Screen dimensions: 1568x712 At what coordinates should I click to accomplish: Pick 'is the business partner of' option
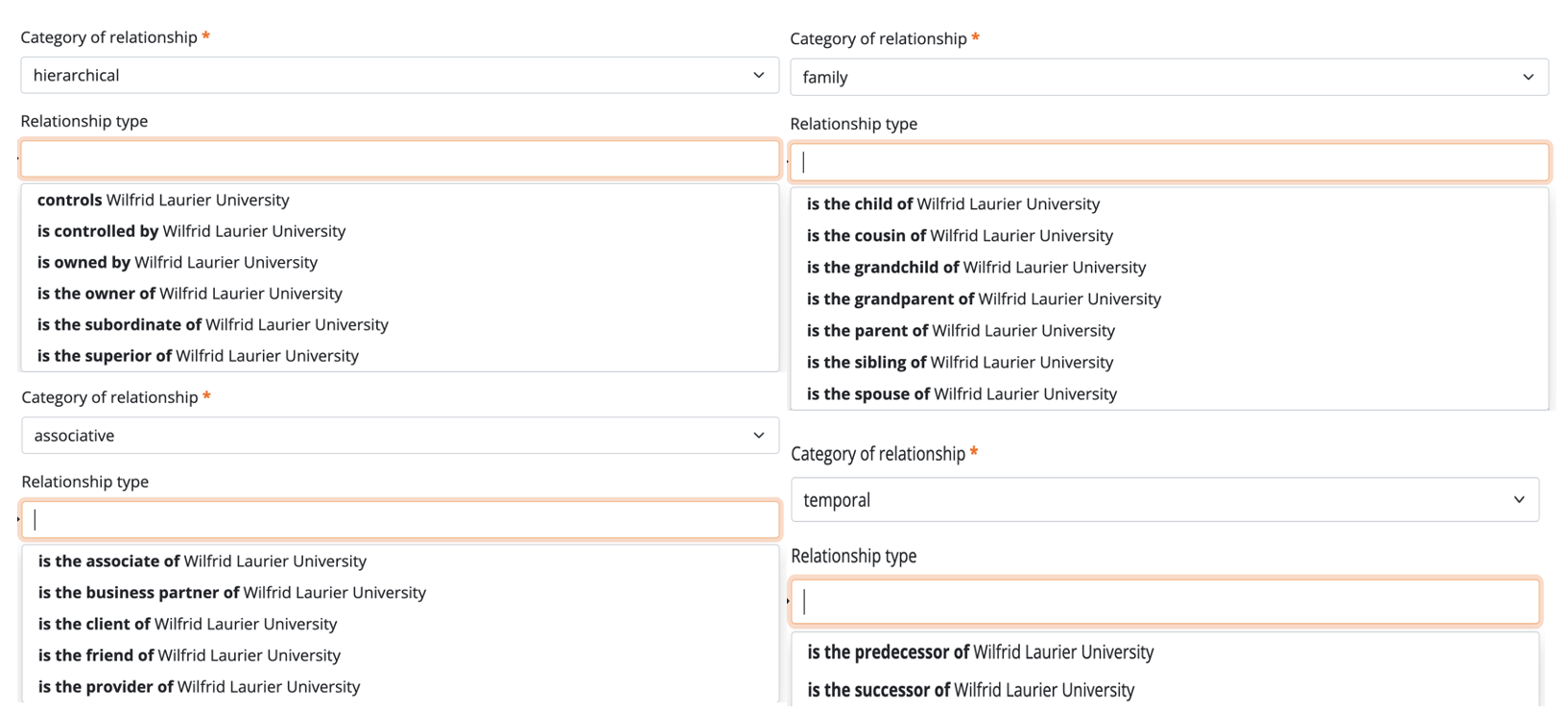pyautogui.click(x=231, y=593)
